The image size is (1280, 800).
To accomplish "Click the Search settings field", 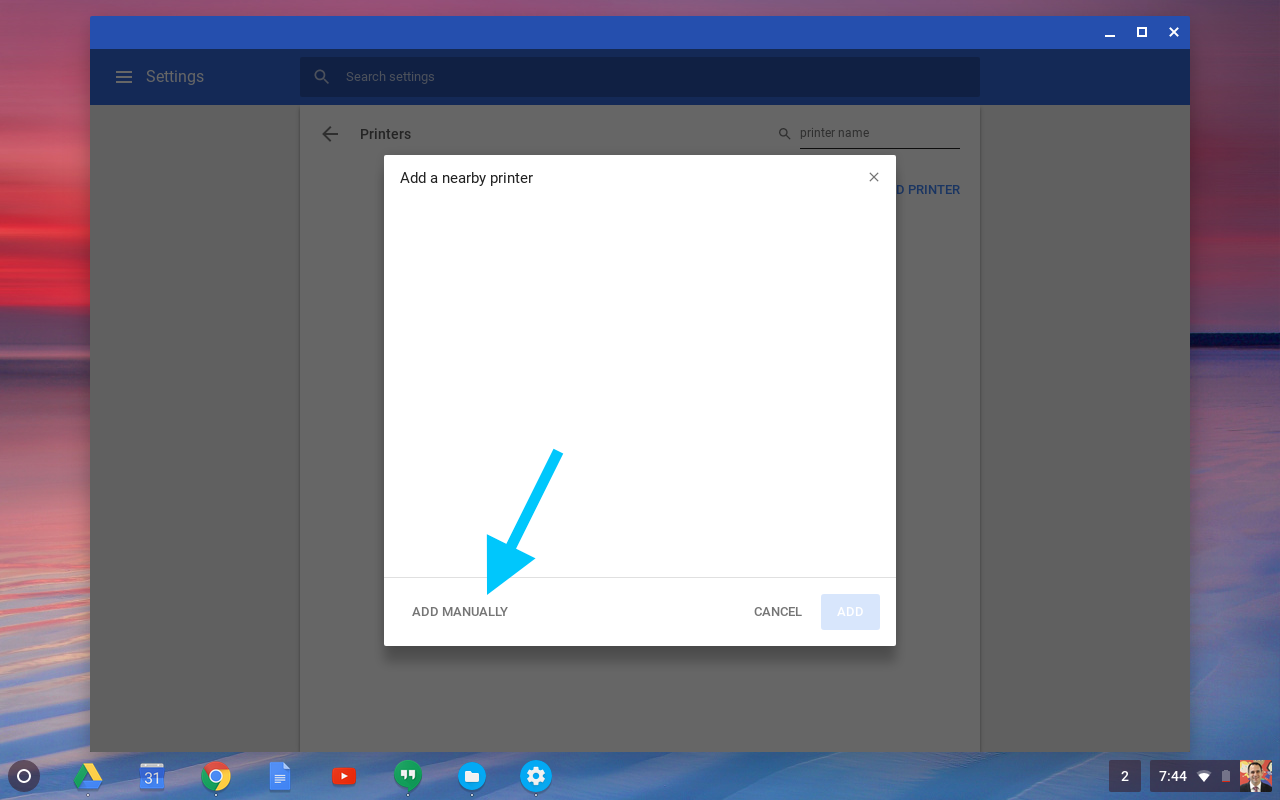I will 640,77.
